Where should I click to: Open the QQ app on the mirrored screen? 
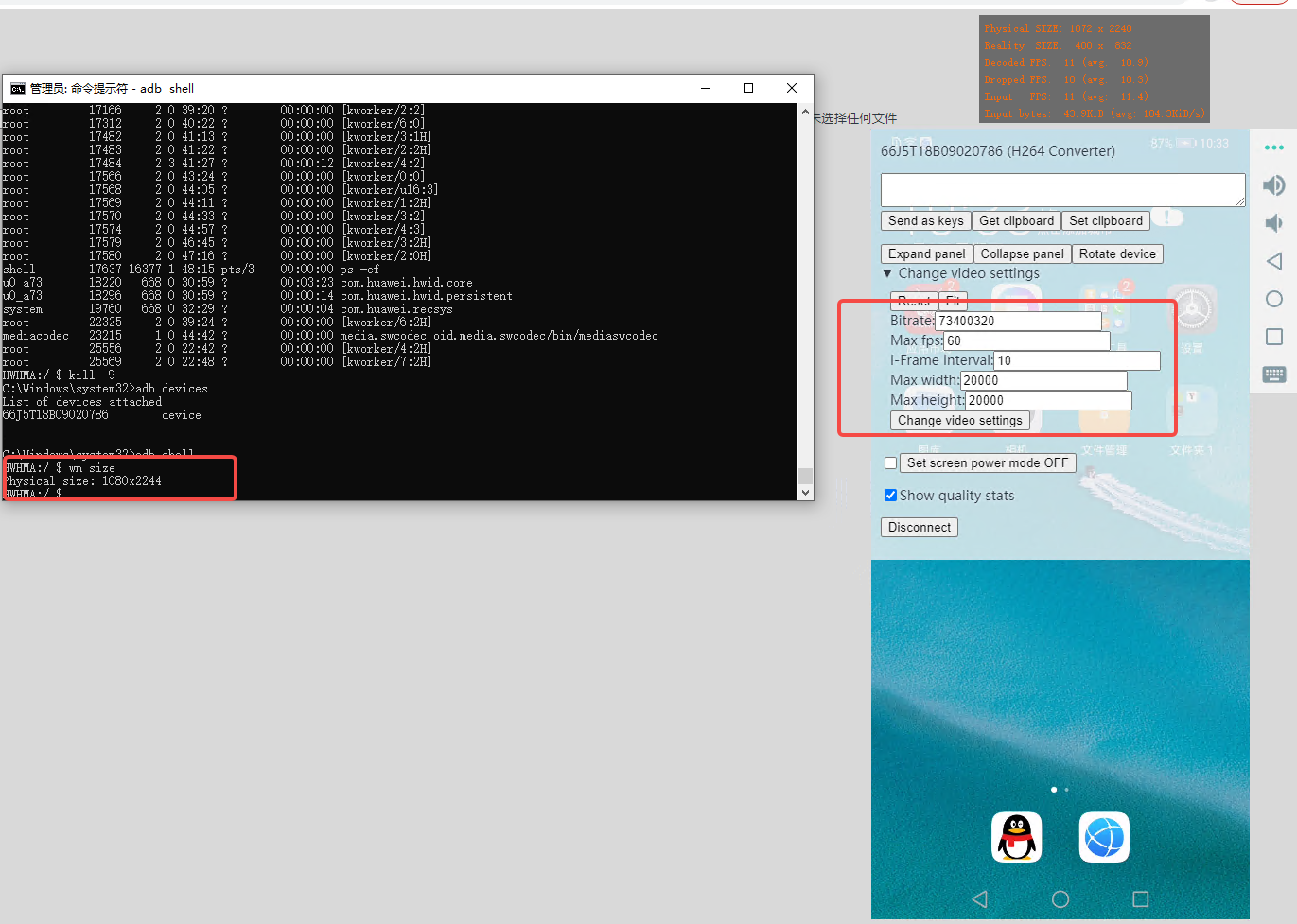coord(1016,836)
